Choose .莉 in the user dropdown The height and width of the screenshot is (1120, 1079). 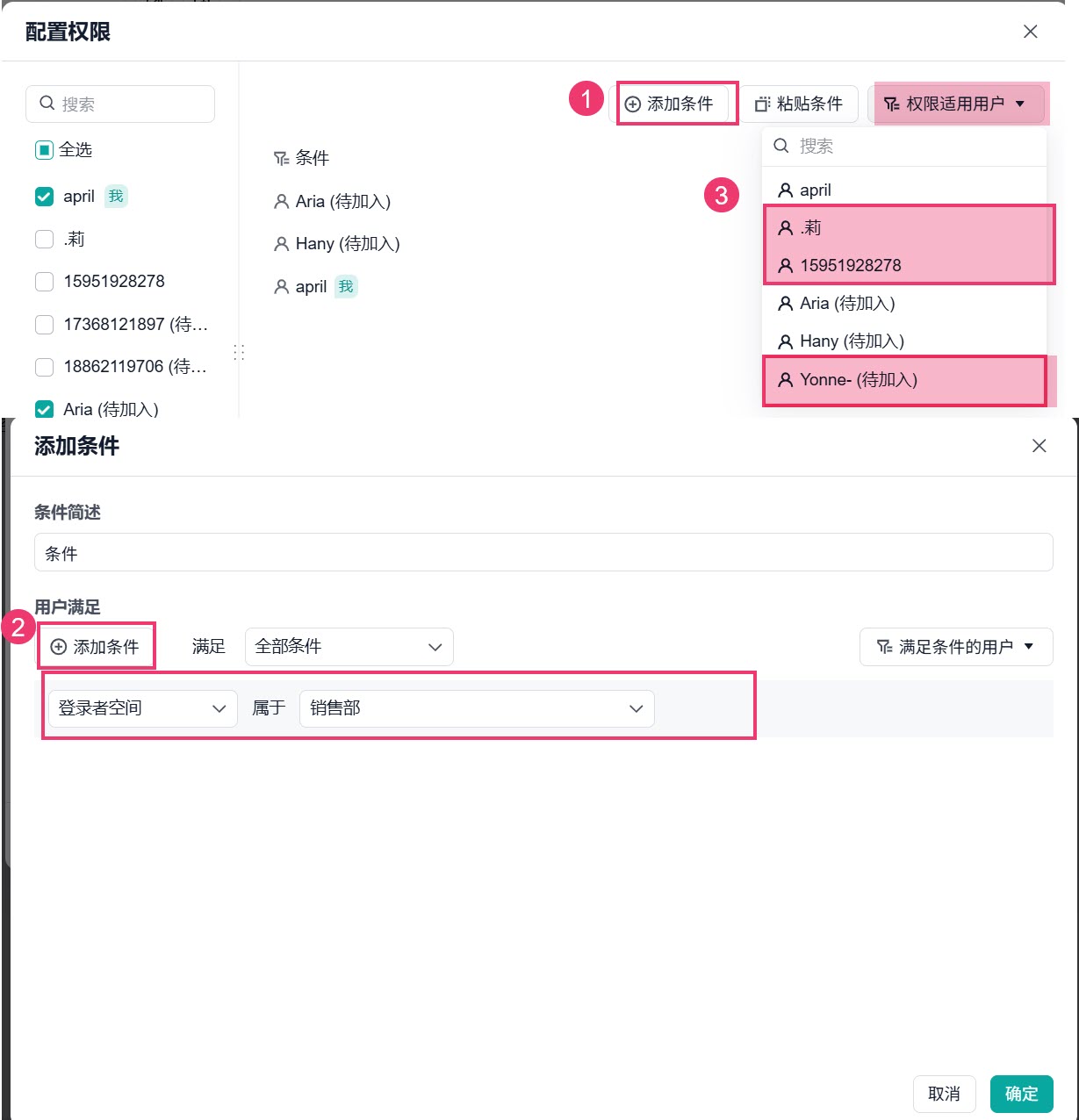(x=904, y=227)
